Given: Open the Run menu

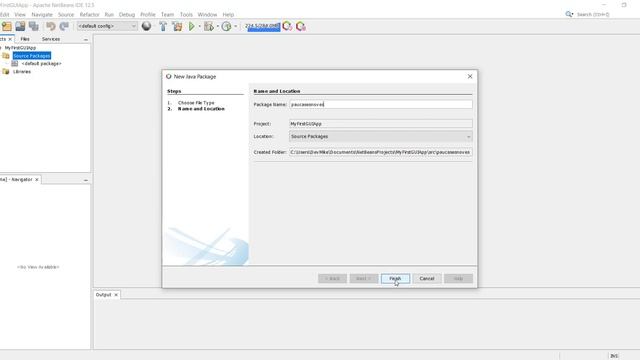Looking at the screenshot, I should (x=109, y=14).
